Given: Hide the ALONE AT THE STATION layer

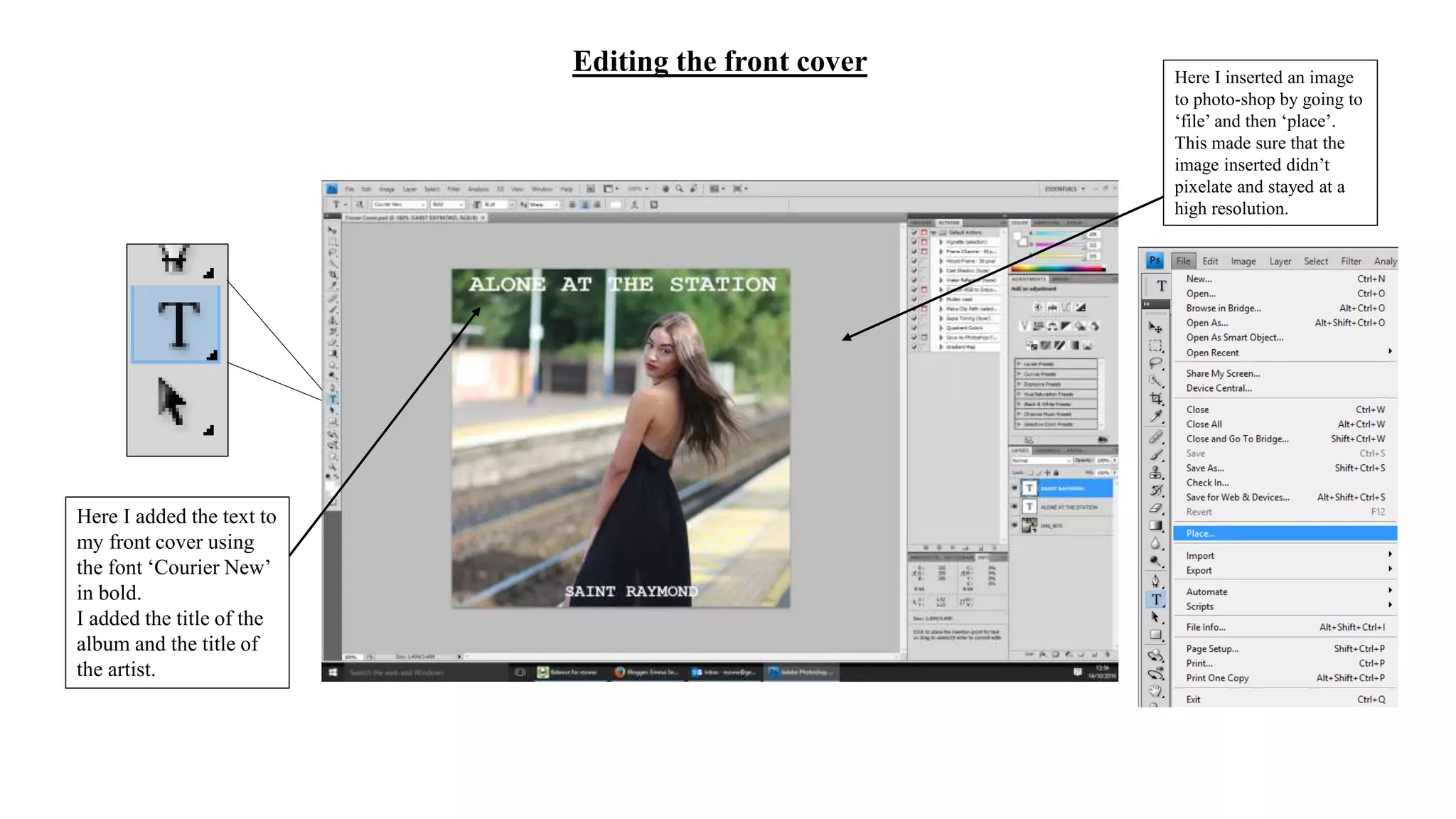Looking at the screenshot, I should tap(1015, 506).
